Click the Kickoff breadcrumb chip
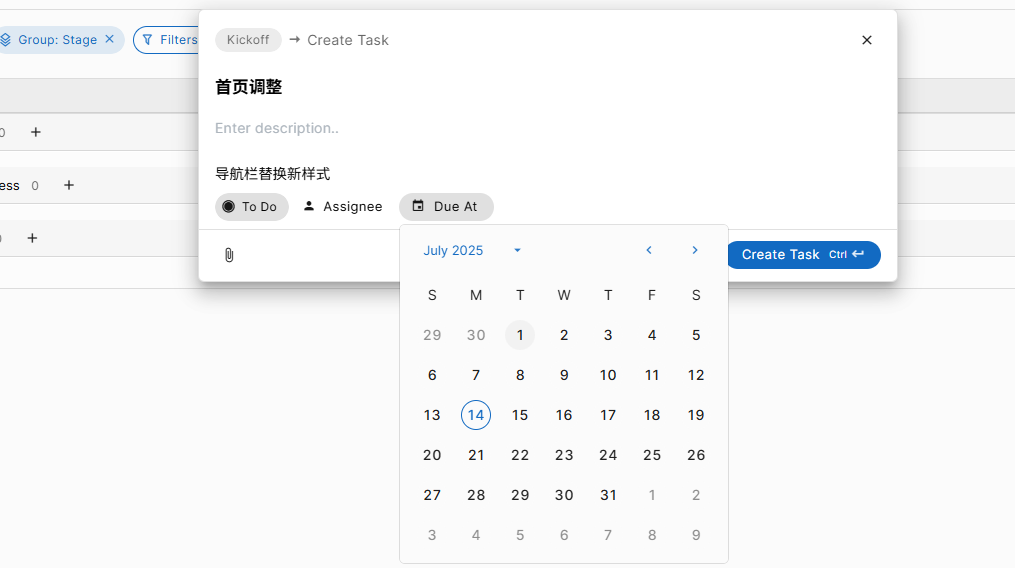1015x568 pixels. [x=248, y=40]
